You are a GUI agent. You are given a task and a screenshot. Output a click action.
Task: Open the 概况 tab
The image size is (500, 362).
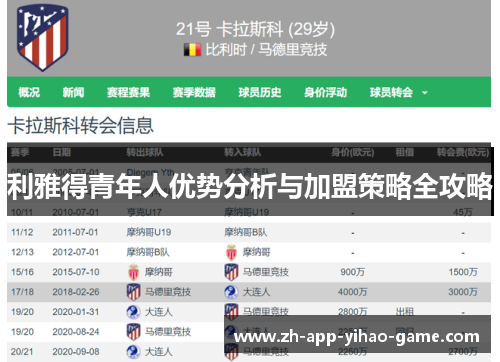(x=29, y=92)
